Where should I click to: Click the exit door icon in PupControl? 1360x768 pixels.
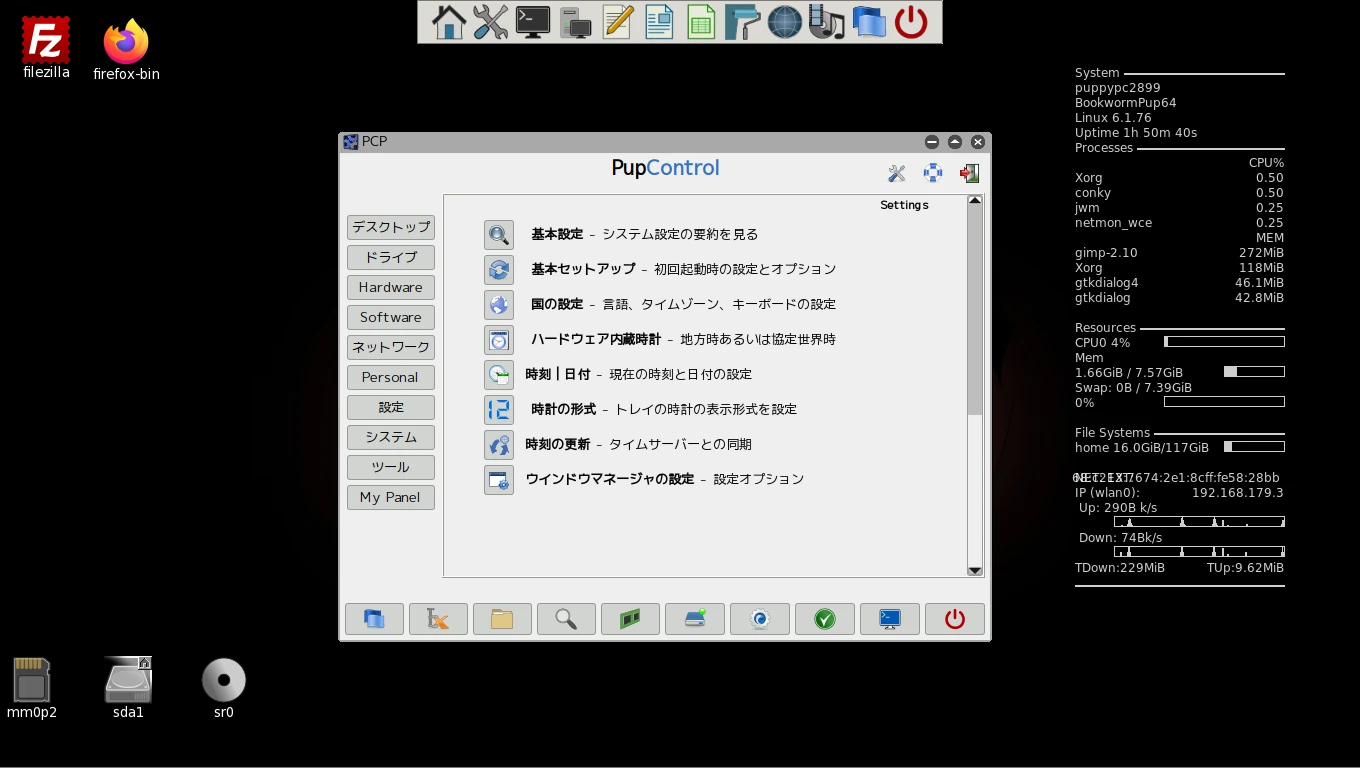click(969, 173)
